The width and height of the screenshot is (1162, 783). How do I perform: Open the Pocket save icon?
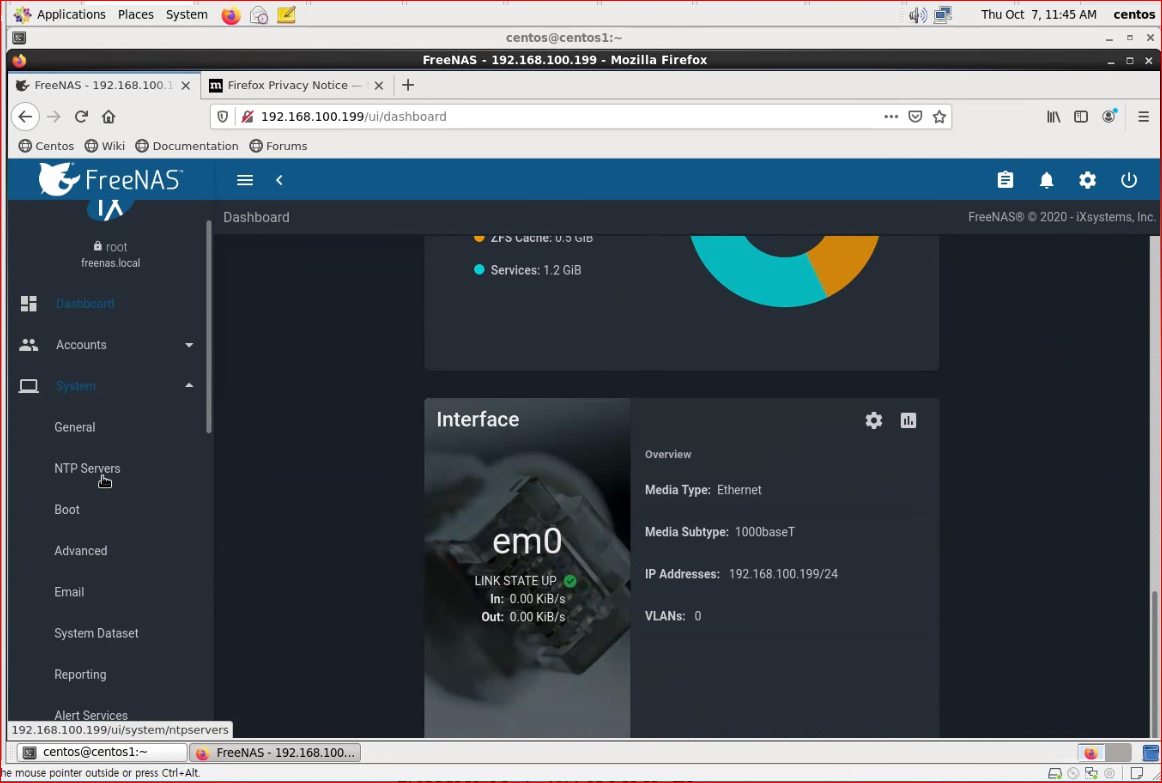(x=915, y=116)
